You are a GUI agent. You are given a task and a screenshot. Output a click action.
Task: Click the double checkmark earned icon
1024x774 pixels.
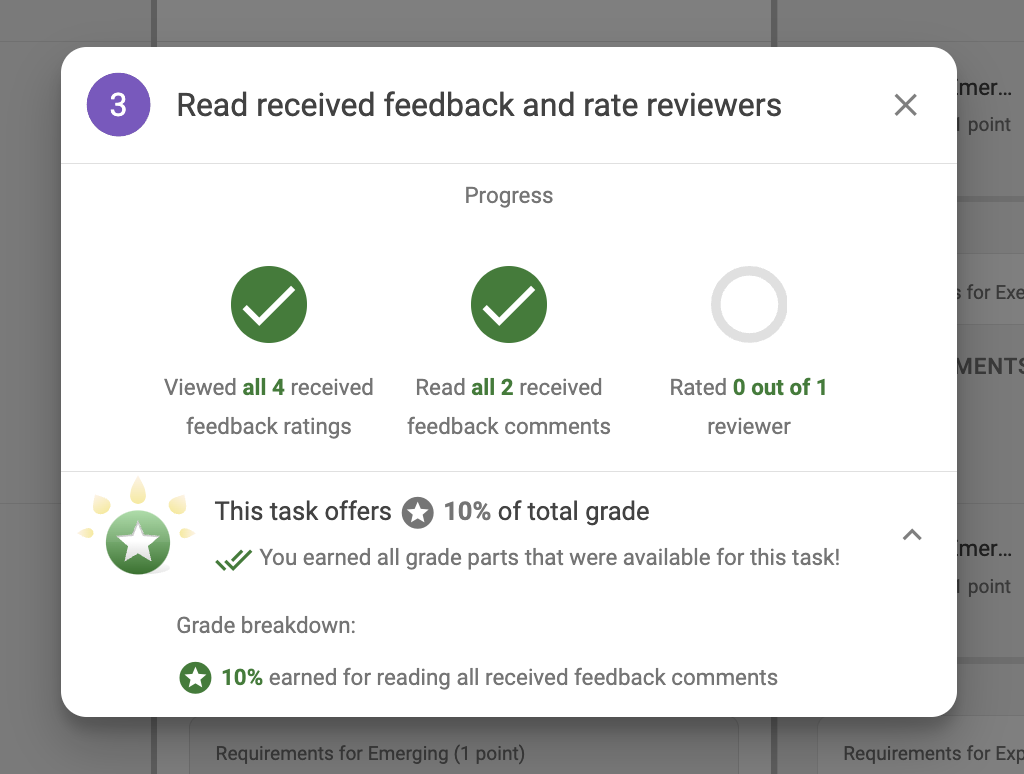point(233,560)
